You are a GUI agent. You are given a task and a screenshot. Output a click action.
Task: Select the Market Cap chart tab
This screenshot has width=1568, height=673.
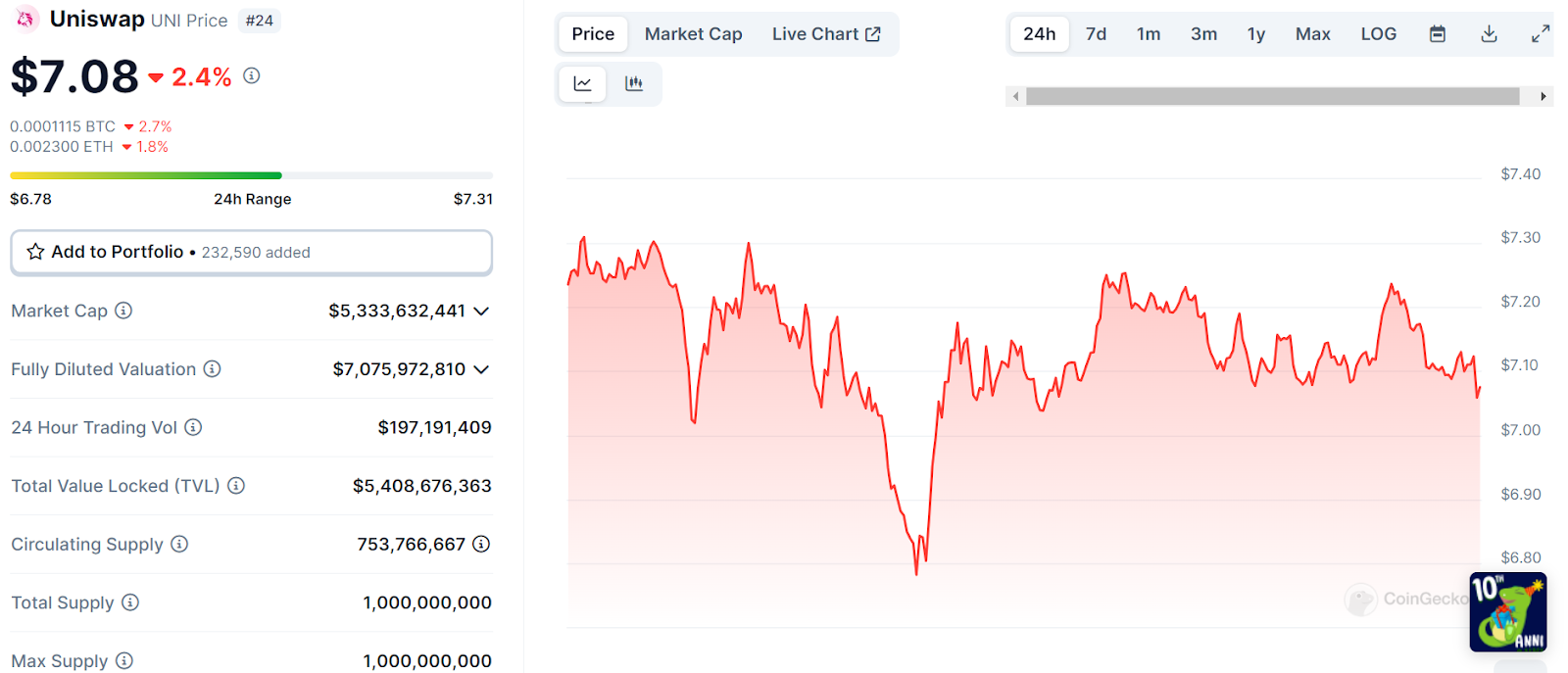coord(694,34)
